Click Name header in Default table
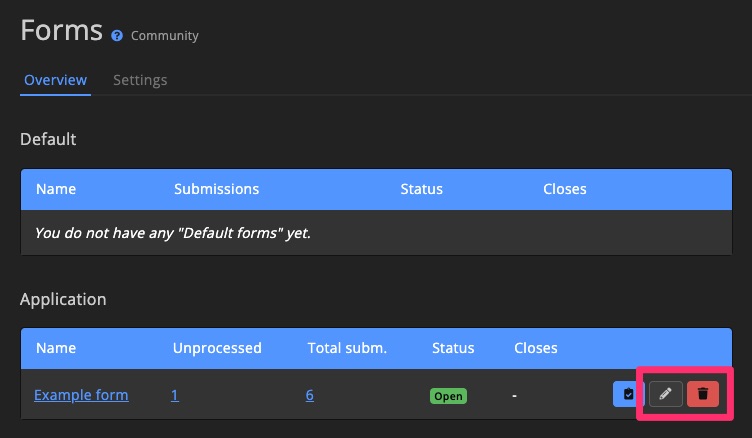 56,188
